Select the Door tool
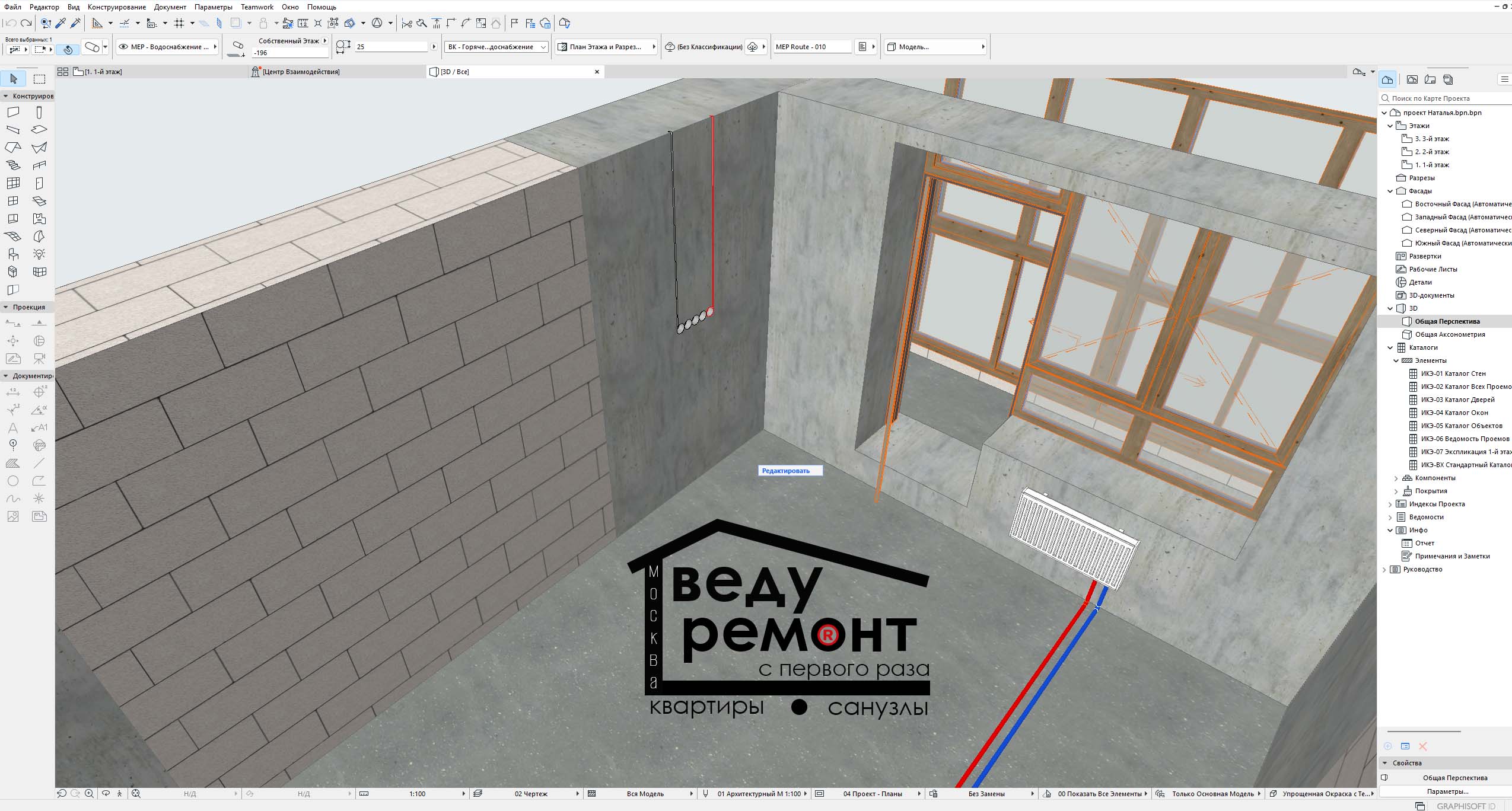Image resolution: width=1512 pixels, height=811 pixels. 39,183
